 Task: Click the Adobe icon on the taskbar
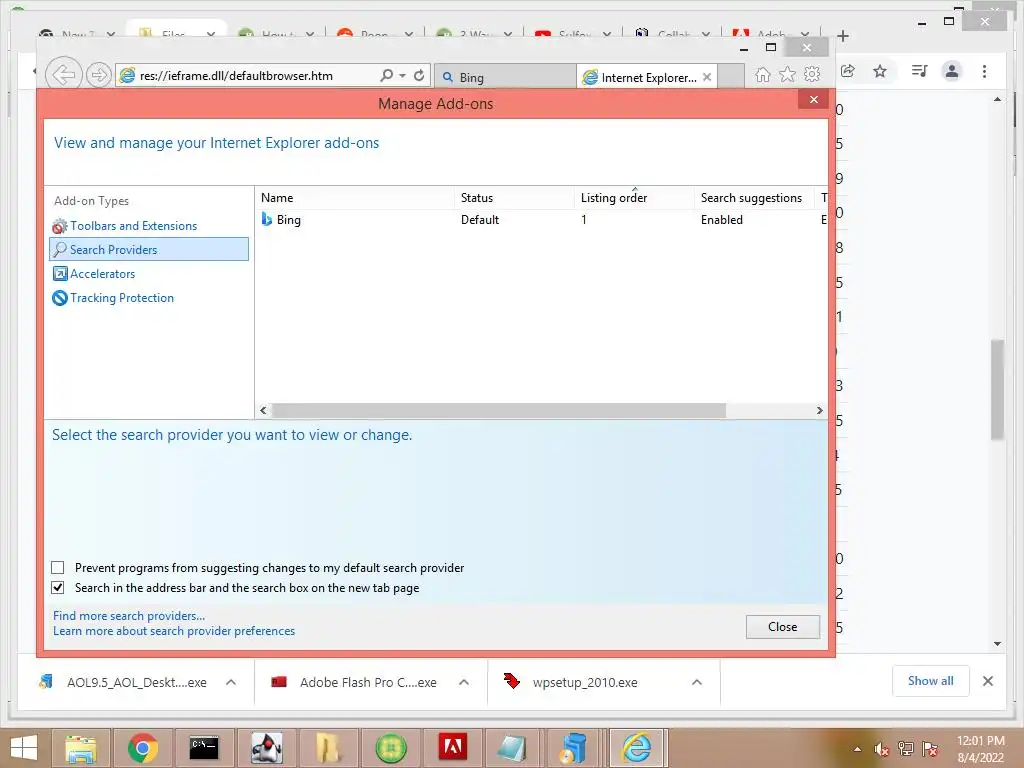tap(453, 748)
